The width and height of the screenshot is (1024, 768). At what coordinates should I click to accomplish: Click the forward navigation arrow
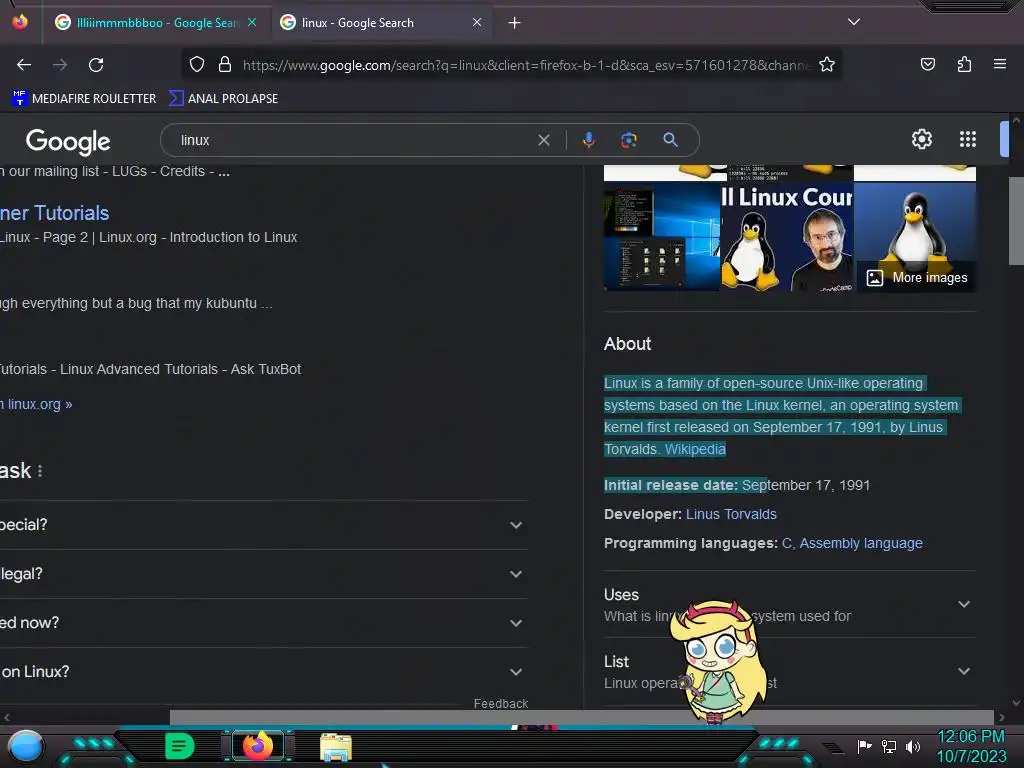60,65
